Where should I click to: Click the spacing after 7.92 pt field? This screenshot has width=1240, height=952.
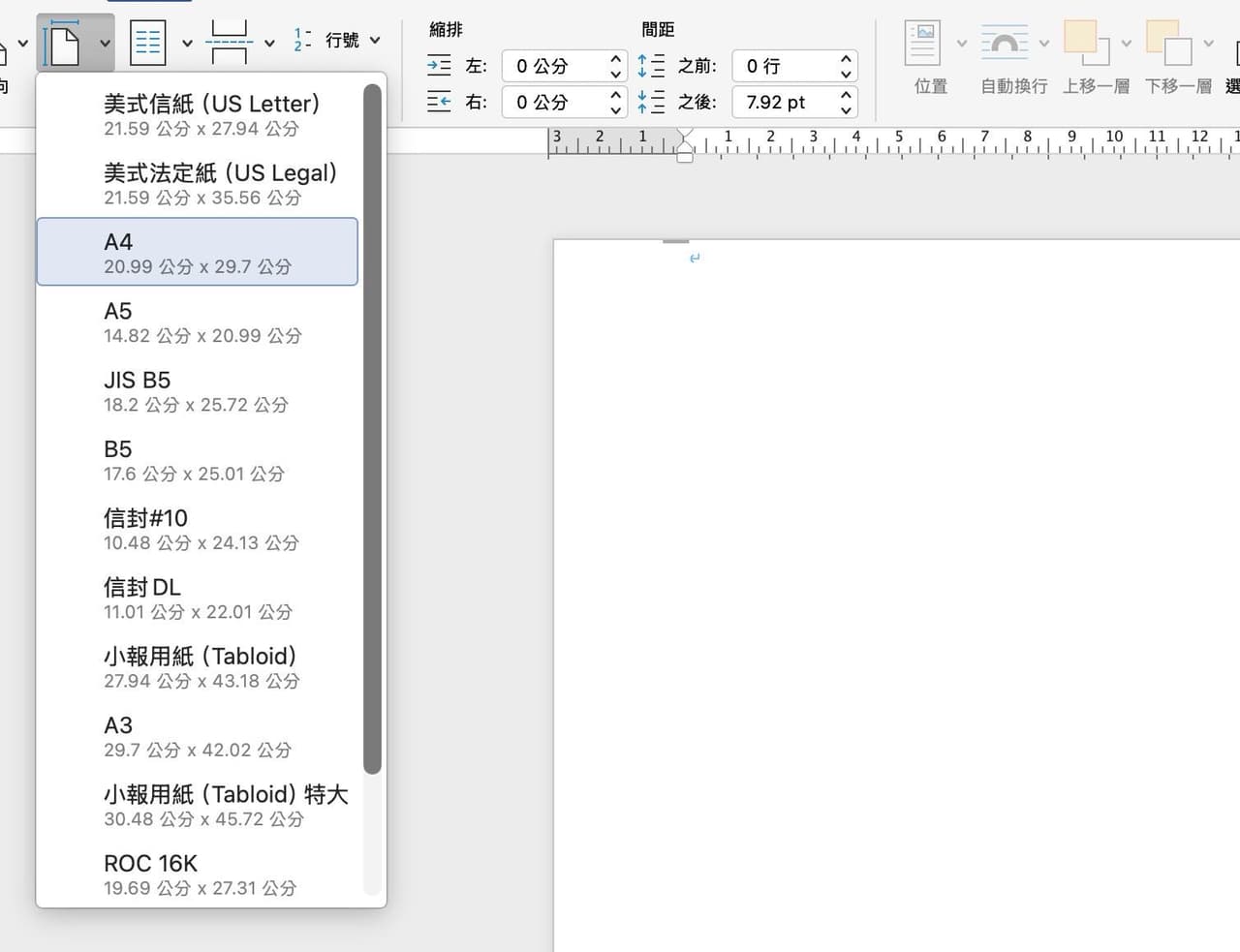click(x=784, y=102)
